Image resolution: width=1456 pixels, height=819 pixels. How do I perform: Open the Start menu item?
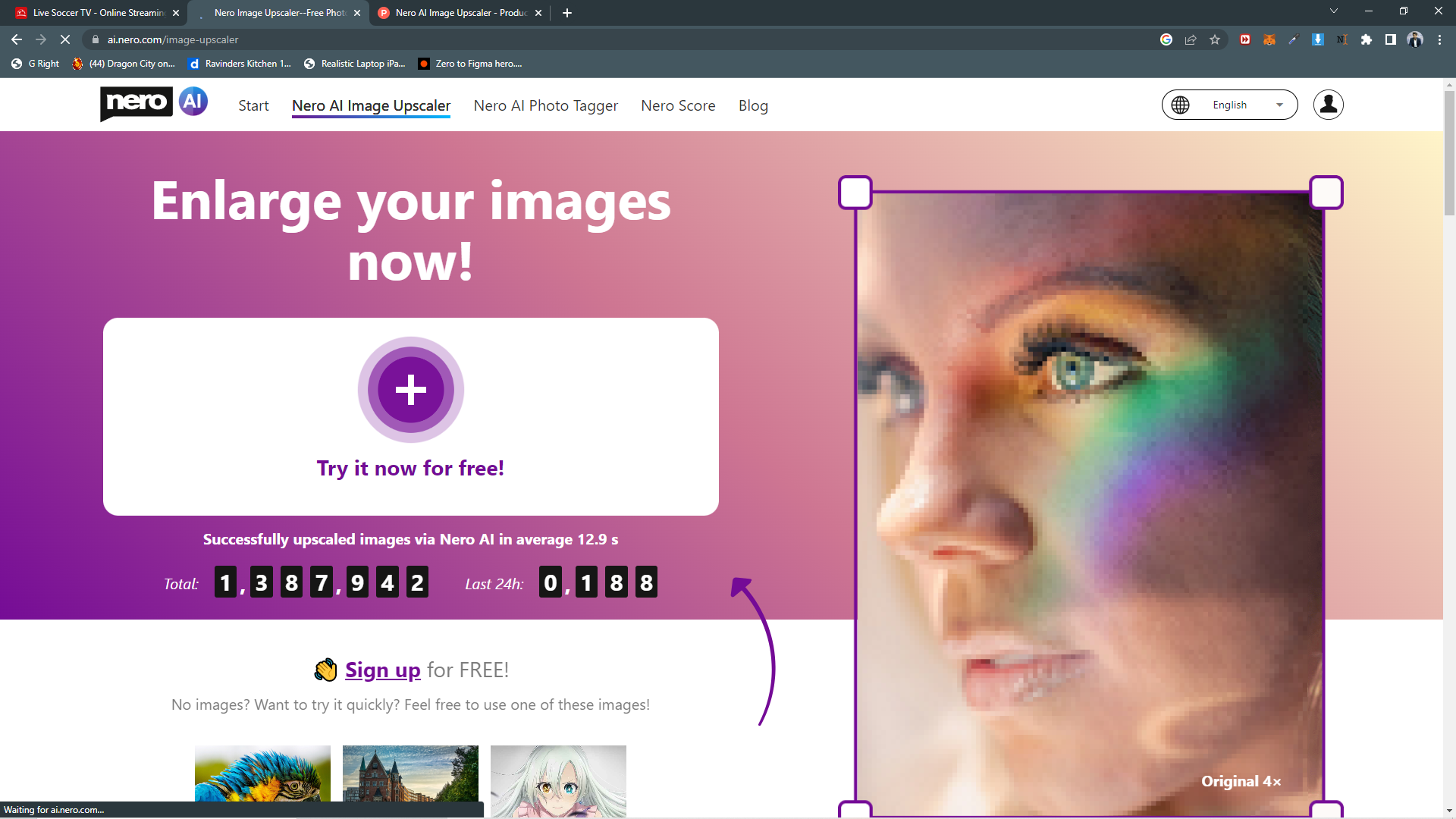(x=253, y=105)
